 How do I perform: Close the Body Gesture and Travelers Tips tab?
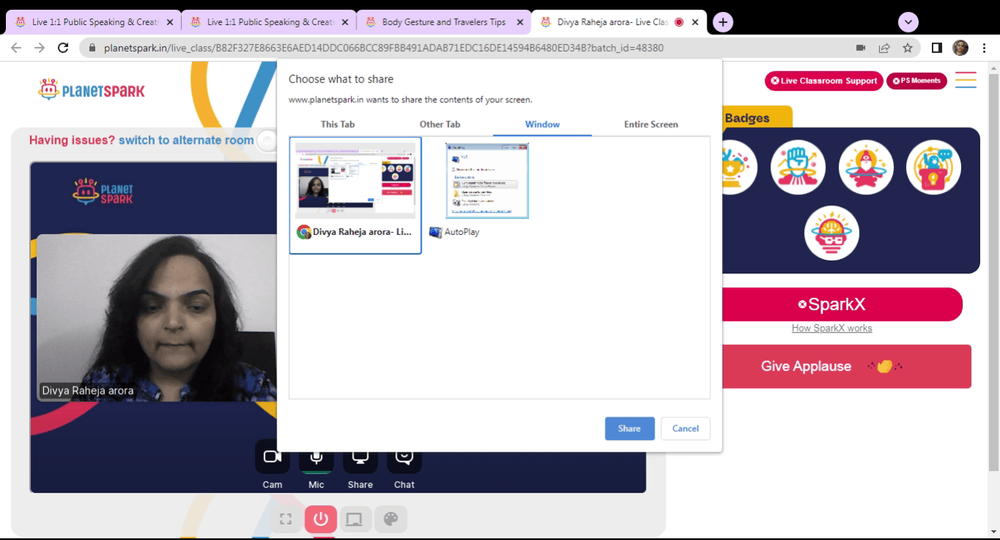(x=520, y=22)
